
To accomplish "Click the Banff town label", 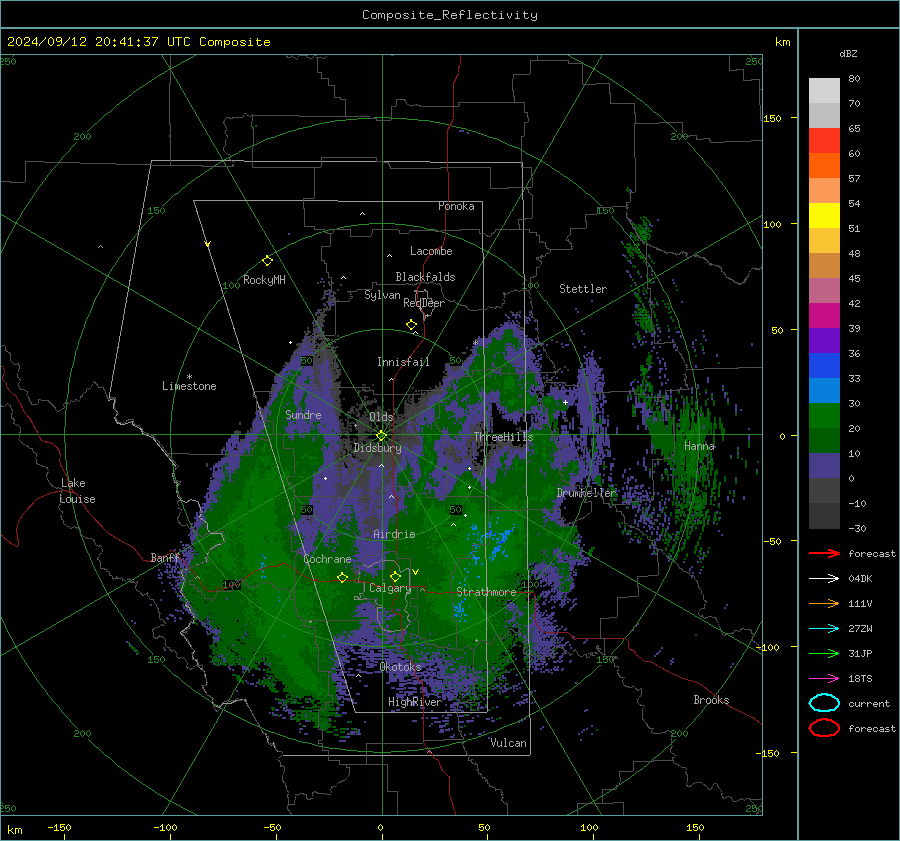I will (165, 557).
